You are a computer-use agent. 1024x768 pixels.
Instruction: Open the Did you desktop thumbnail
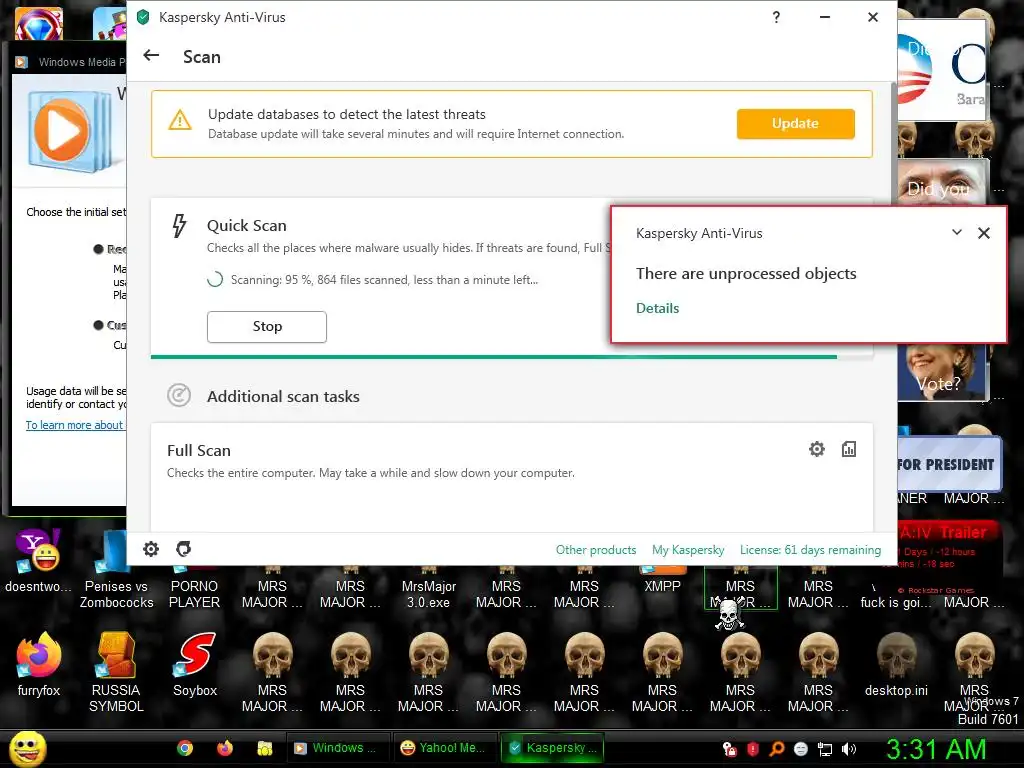[941, 180]
